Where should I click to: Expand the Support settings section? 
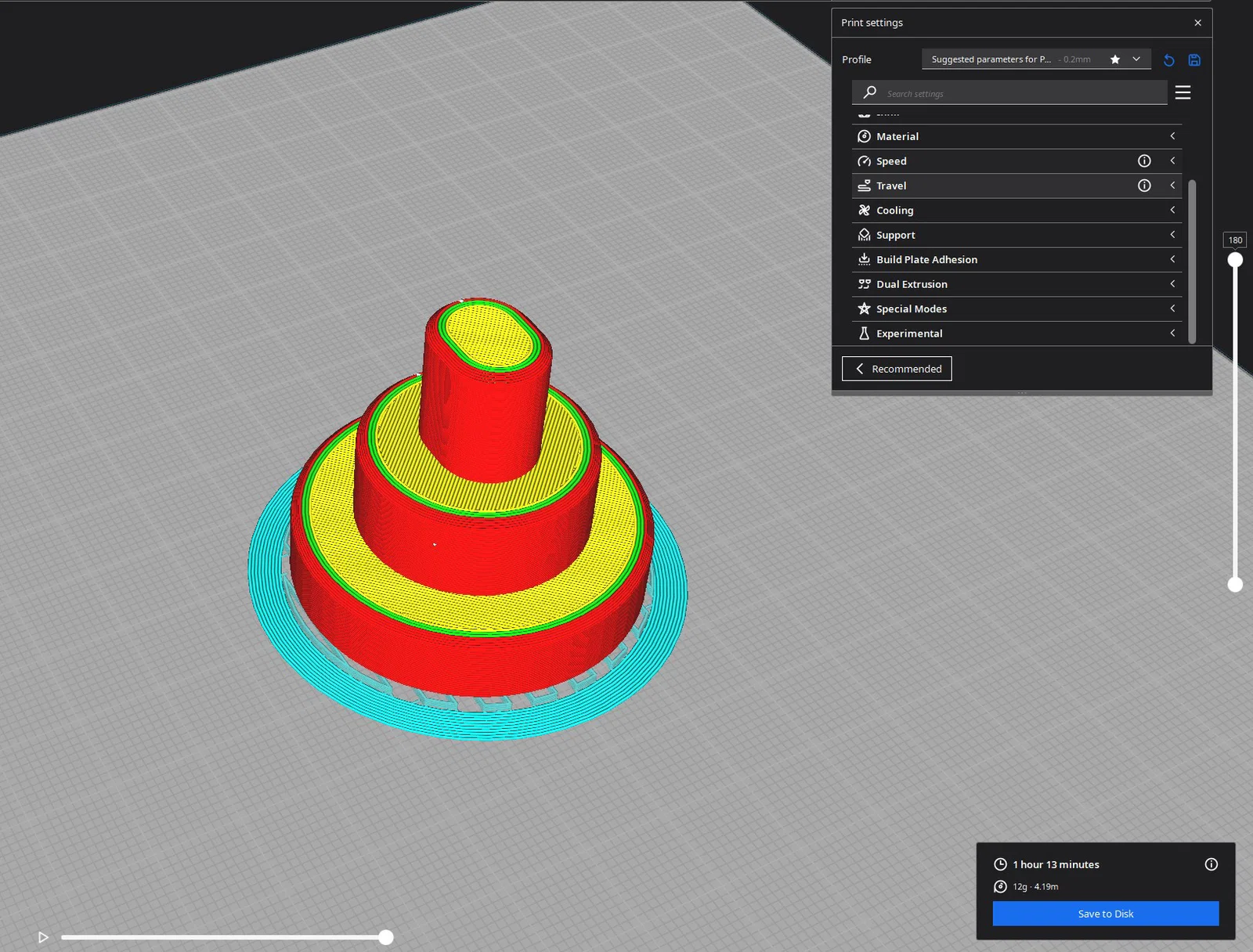pos(1016,235)
